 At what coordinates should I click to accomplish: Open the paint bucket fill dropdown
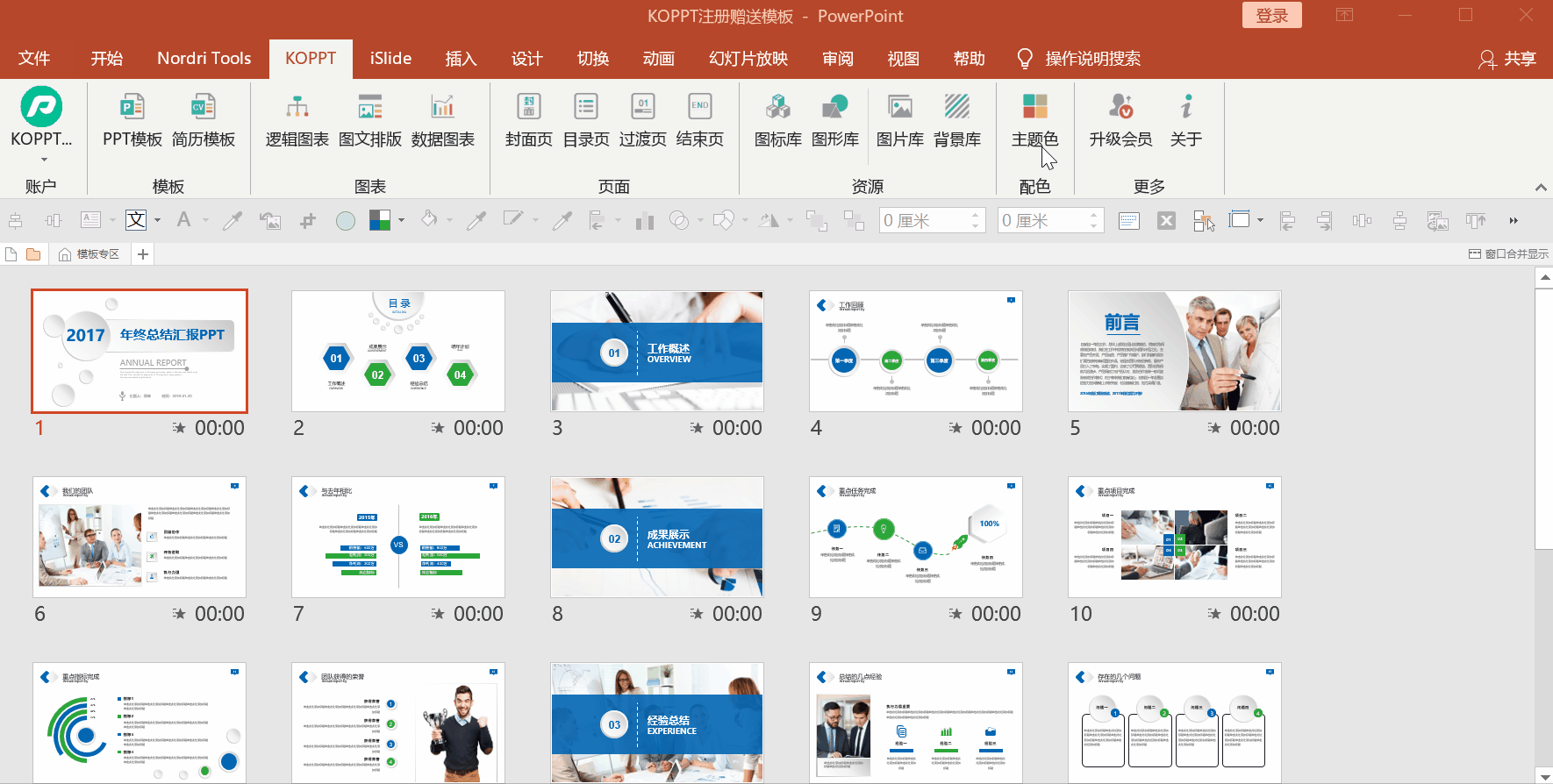coord(449,221)
